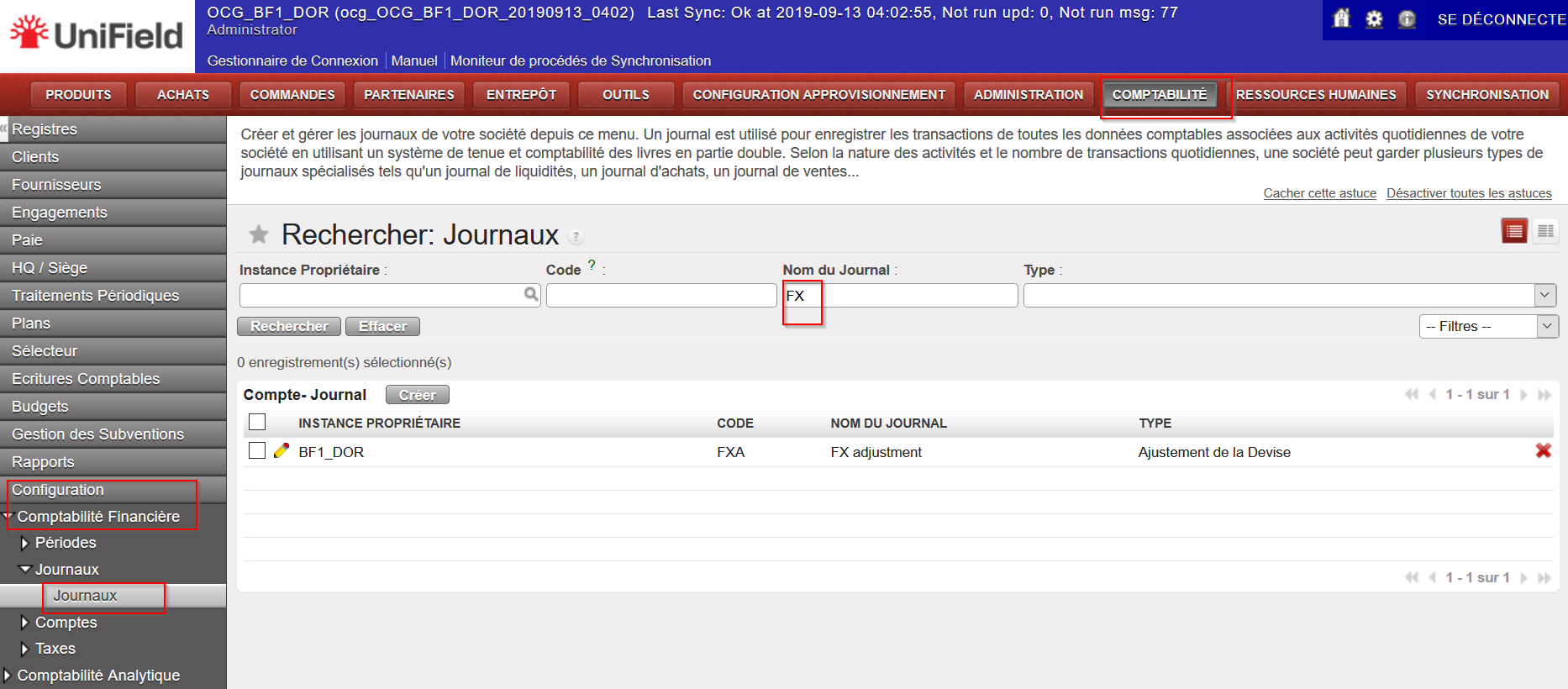Click the UniField logo
This screenshot has height=689, width=1568.
(x=97, y=34)
